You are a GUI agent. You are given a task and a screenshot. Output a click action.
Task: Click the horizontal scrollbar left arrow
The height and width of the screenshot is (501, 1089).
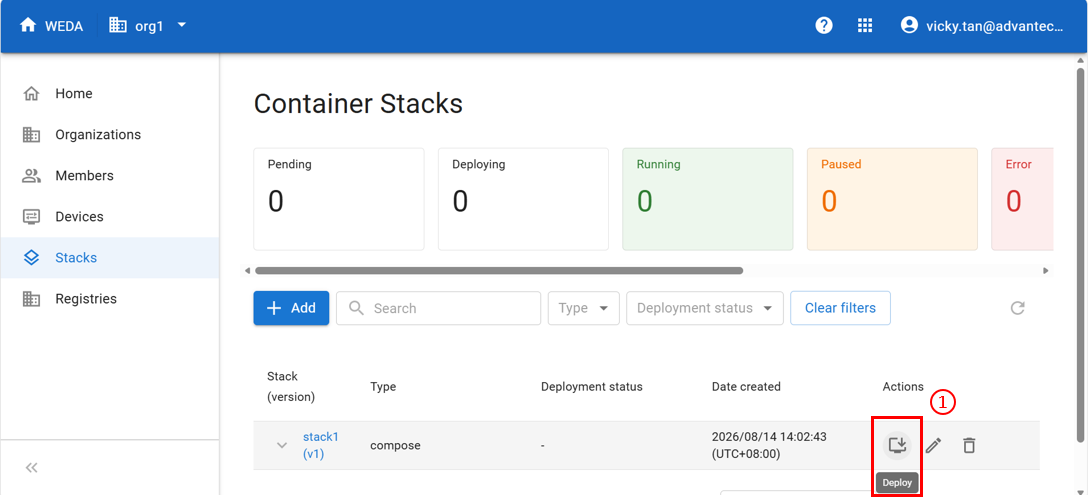click(x=247, y=270)
